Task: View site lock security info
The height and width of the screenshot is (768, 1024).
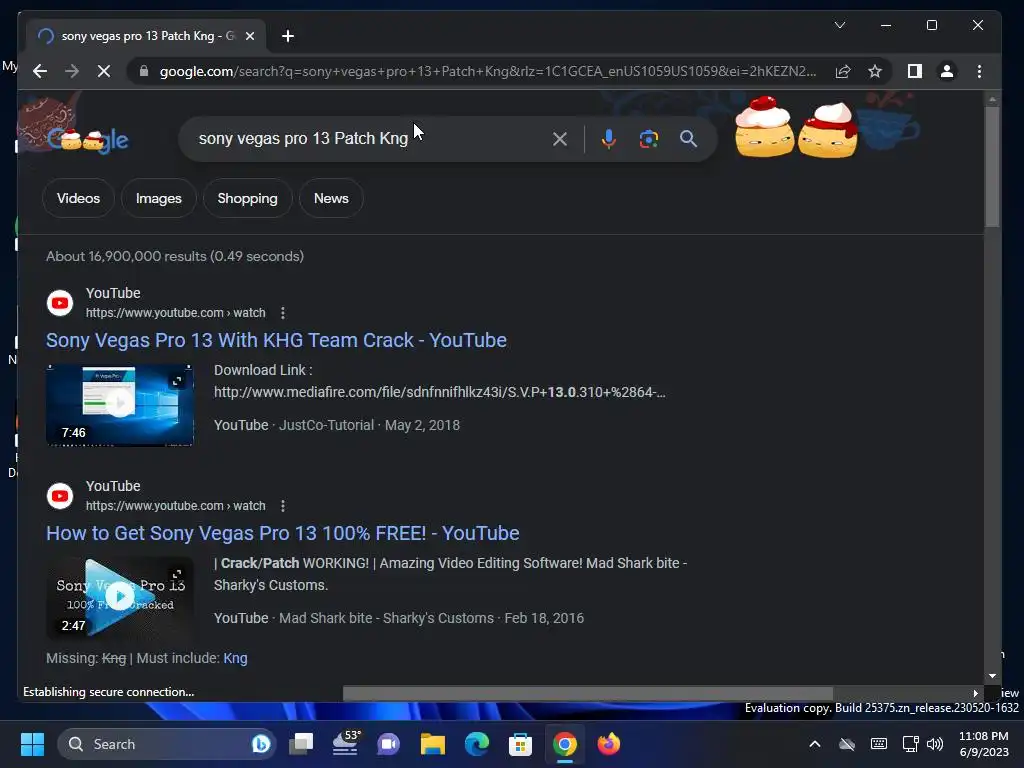Action: tap(144, 71)
